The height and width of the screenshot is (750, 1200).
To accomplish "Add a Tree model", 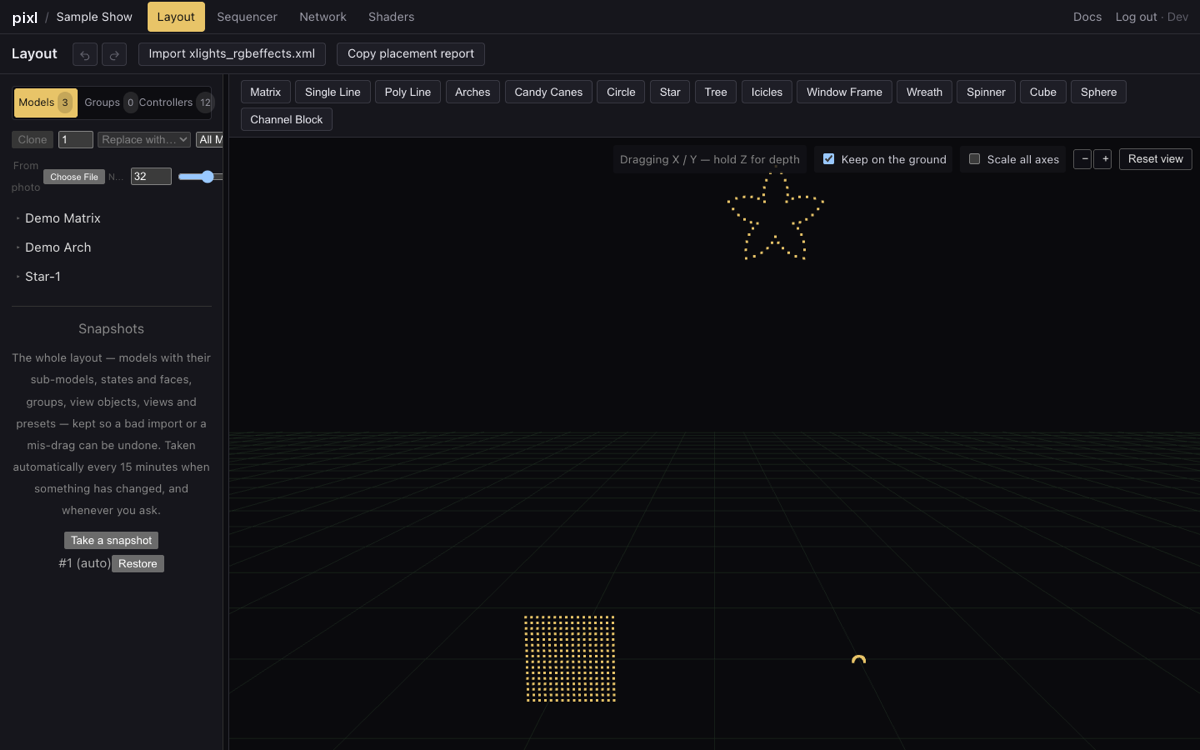I will coord(716,92).
